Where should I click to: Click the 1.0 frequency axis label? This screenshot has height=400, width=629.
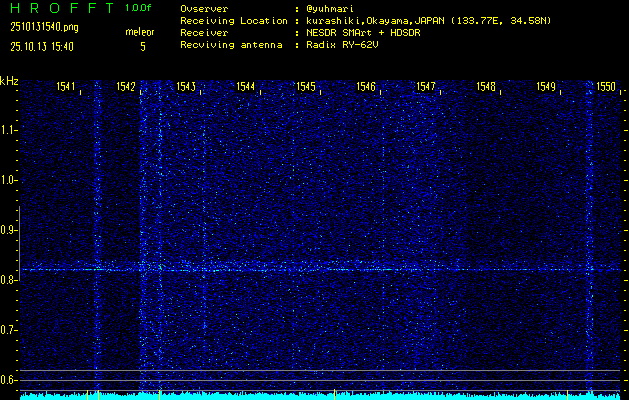point(9,180)
